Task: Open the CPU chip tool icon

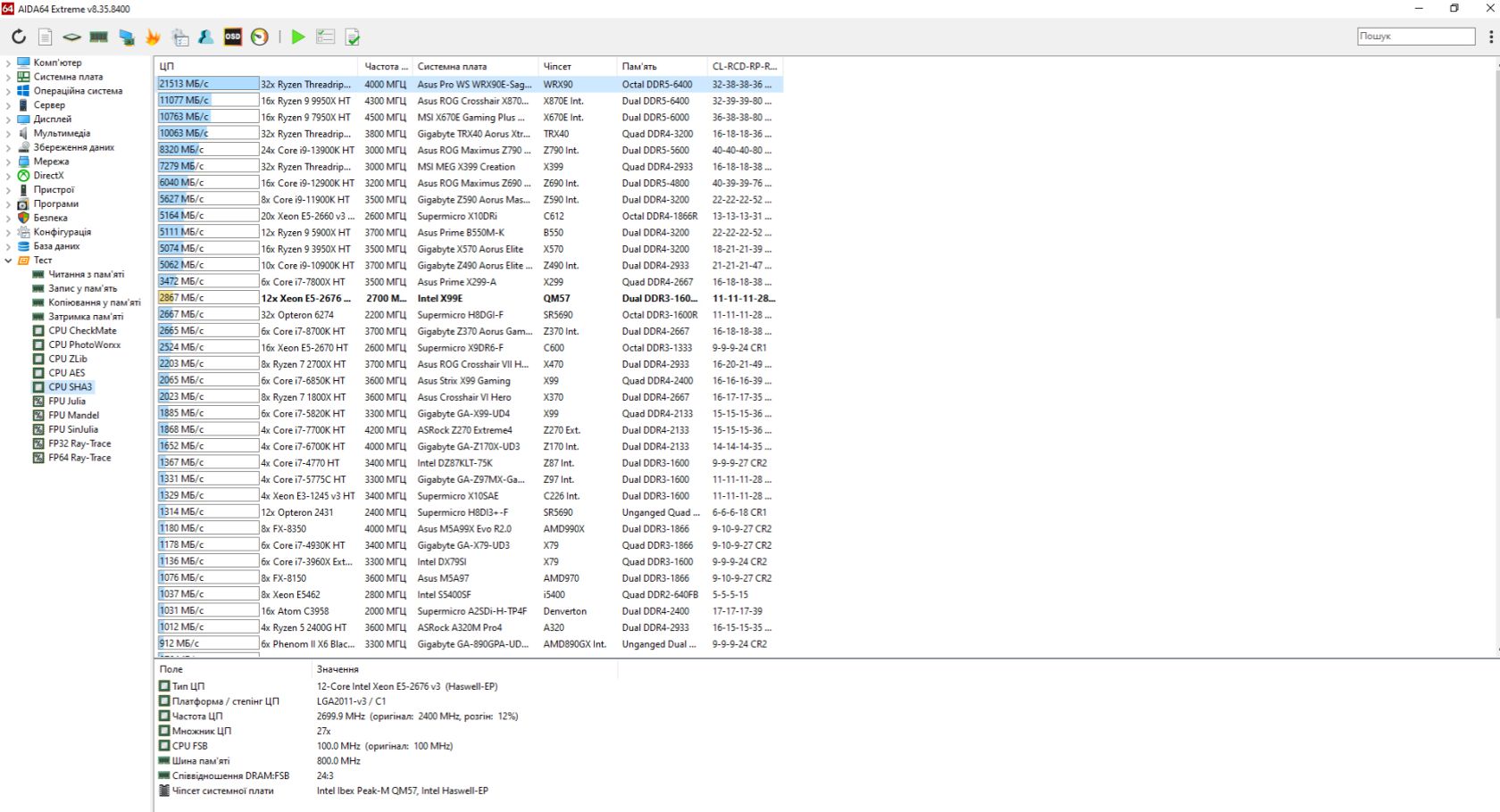Action: [71, 37]
